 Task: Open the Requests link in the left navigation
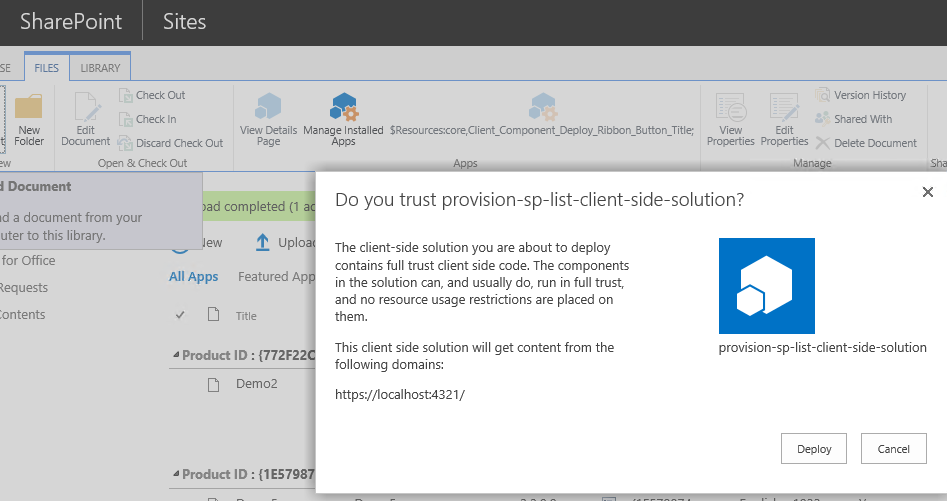click(x=24, y=288)
